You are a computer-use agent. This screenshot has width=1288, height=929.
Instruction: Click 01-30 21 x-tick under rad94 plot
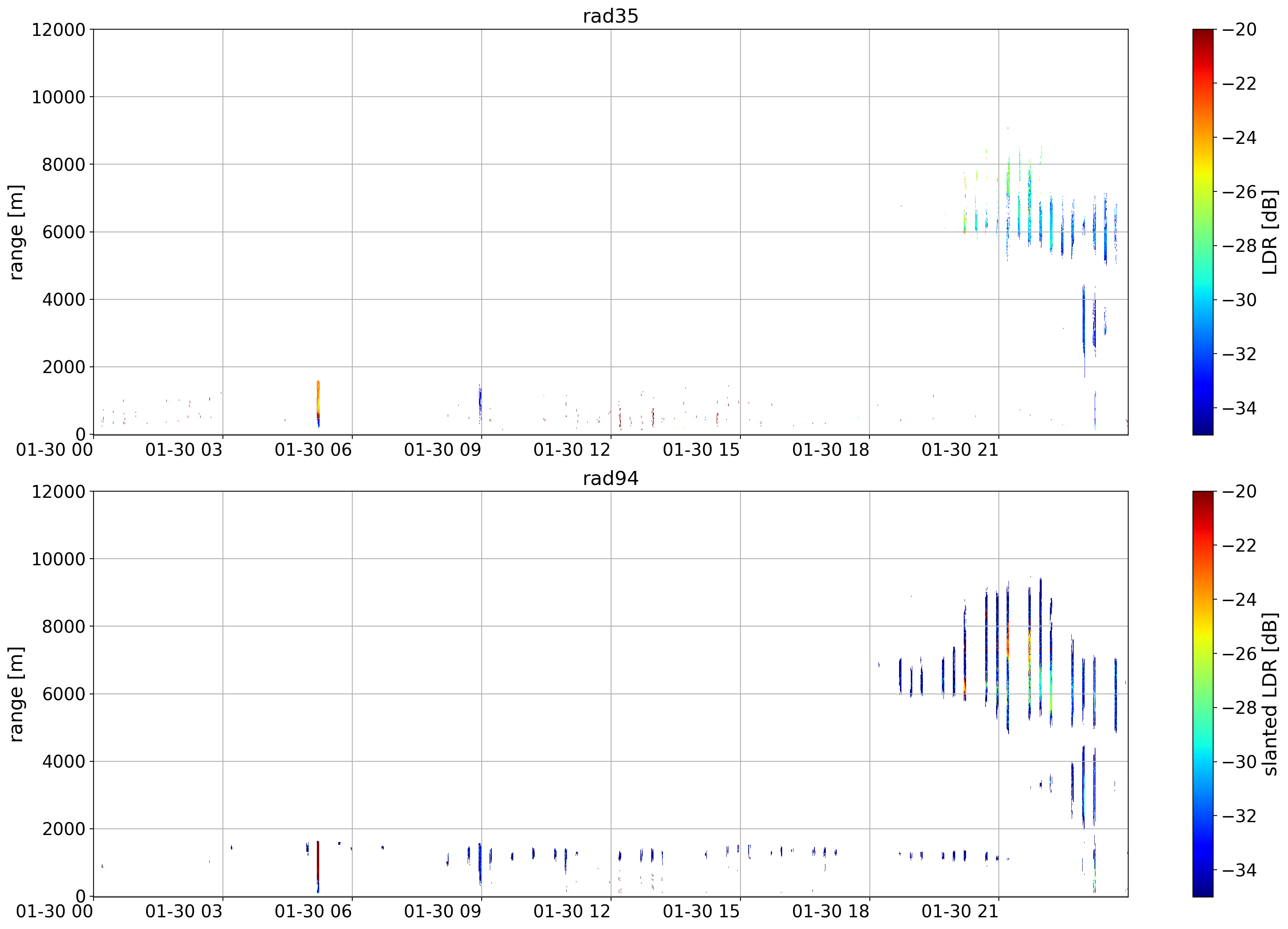[960, 912]
